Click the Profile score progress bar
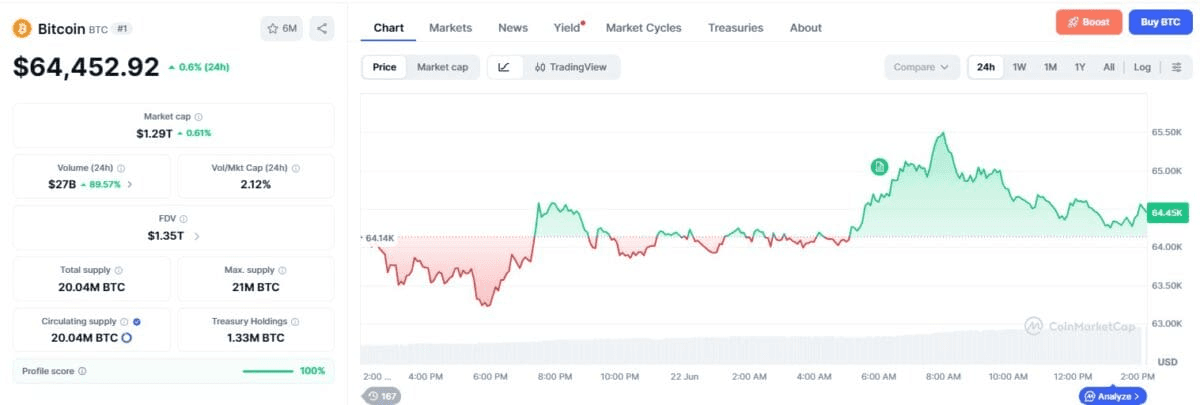 [268, 371]
